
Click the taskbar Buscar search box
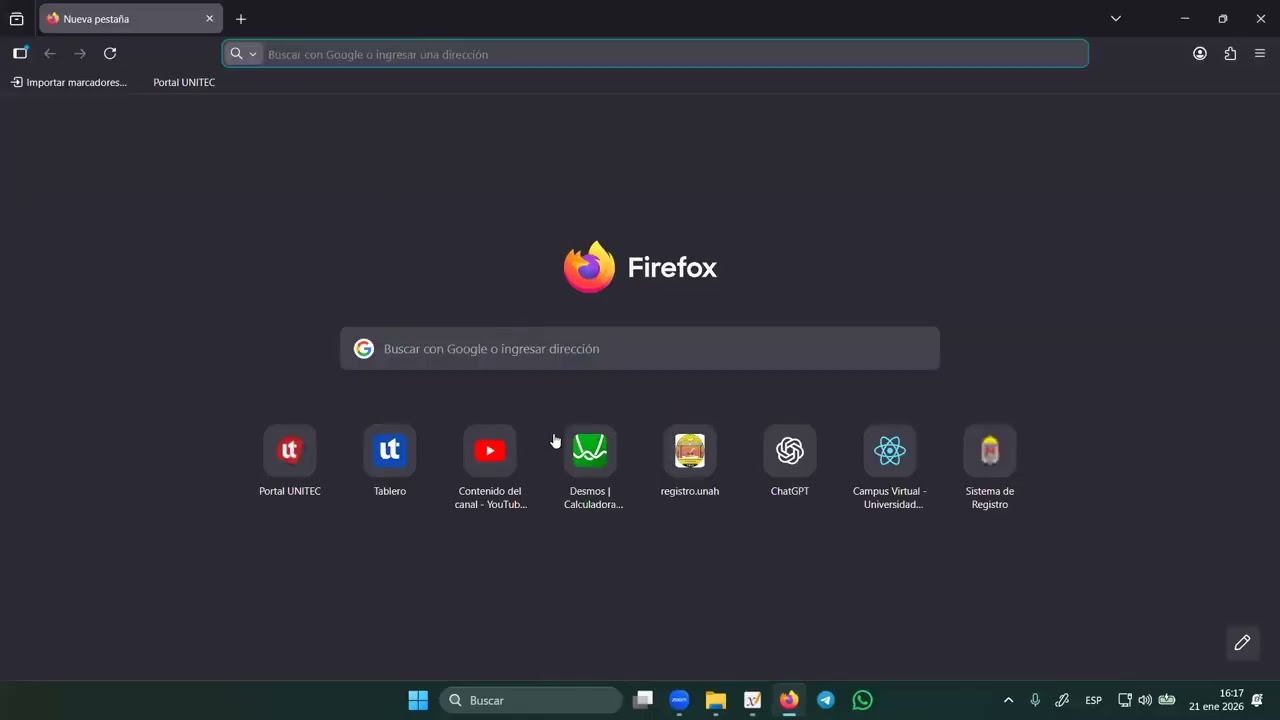click(531, 700)
